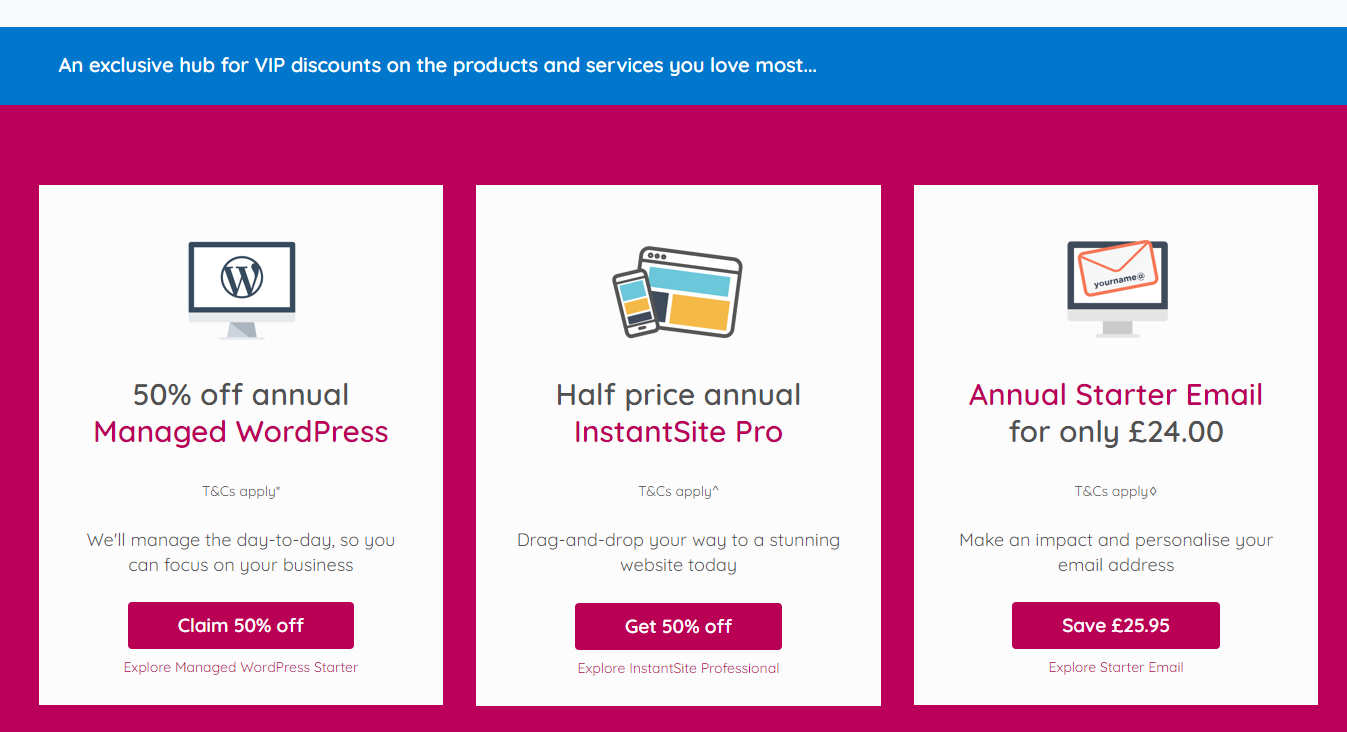Click the Get 50% off button
The width and height of the screenshot is (1347, 732).
678,627
